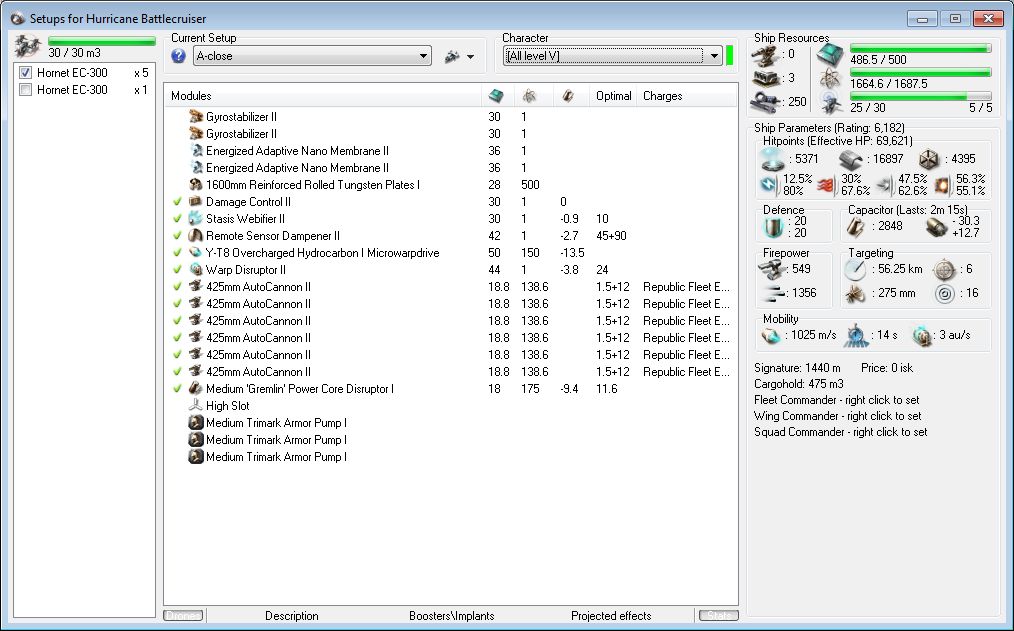Toggle the Y-T8 Microwarpdrive active checkmark
Viewport: 1014px width, 631px height.
[x=177, y=253]
